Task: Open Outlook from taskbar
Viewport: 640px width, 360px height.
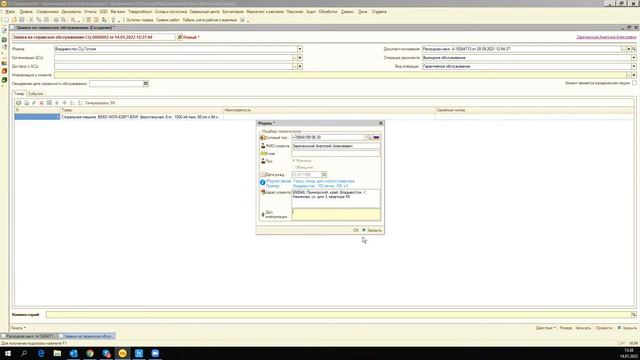Action: coord(73,353)
